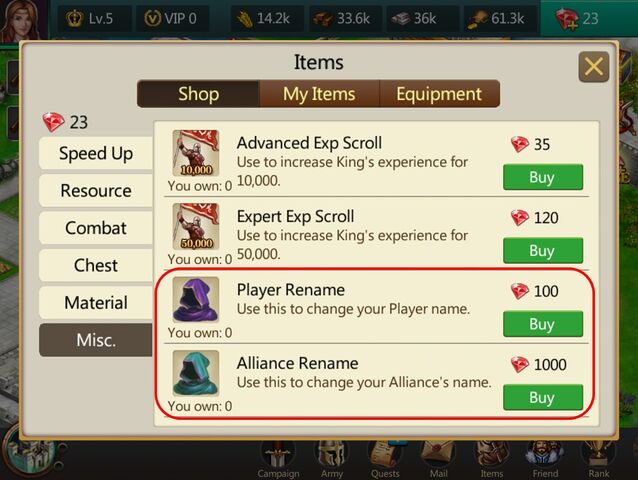
Task: Buy the Player Rename item
Action: click(x=543, y=324)
